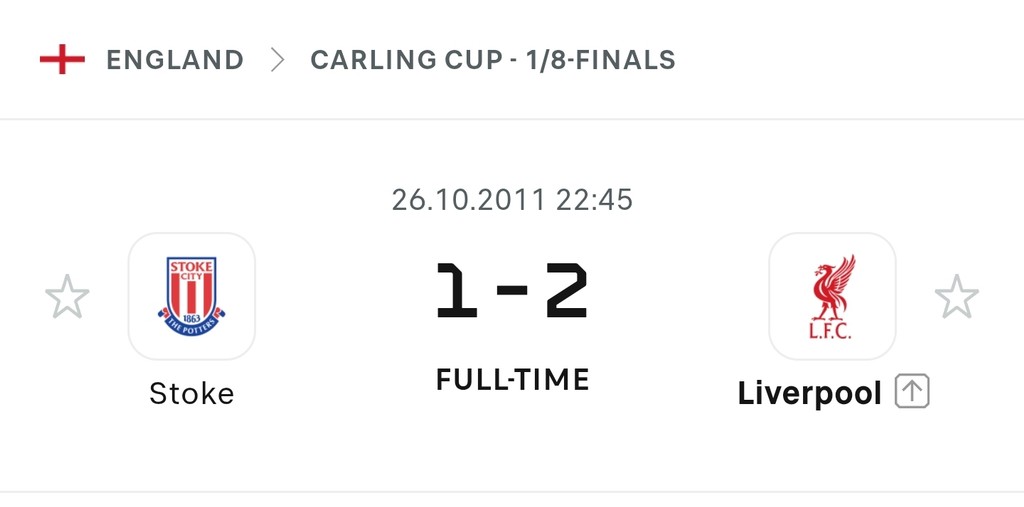Viewport: 1024px width, 507px height.
Task: Toggle favorite star beside Liverpool crest
Action: click(956, 297)
